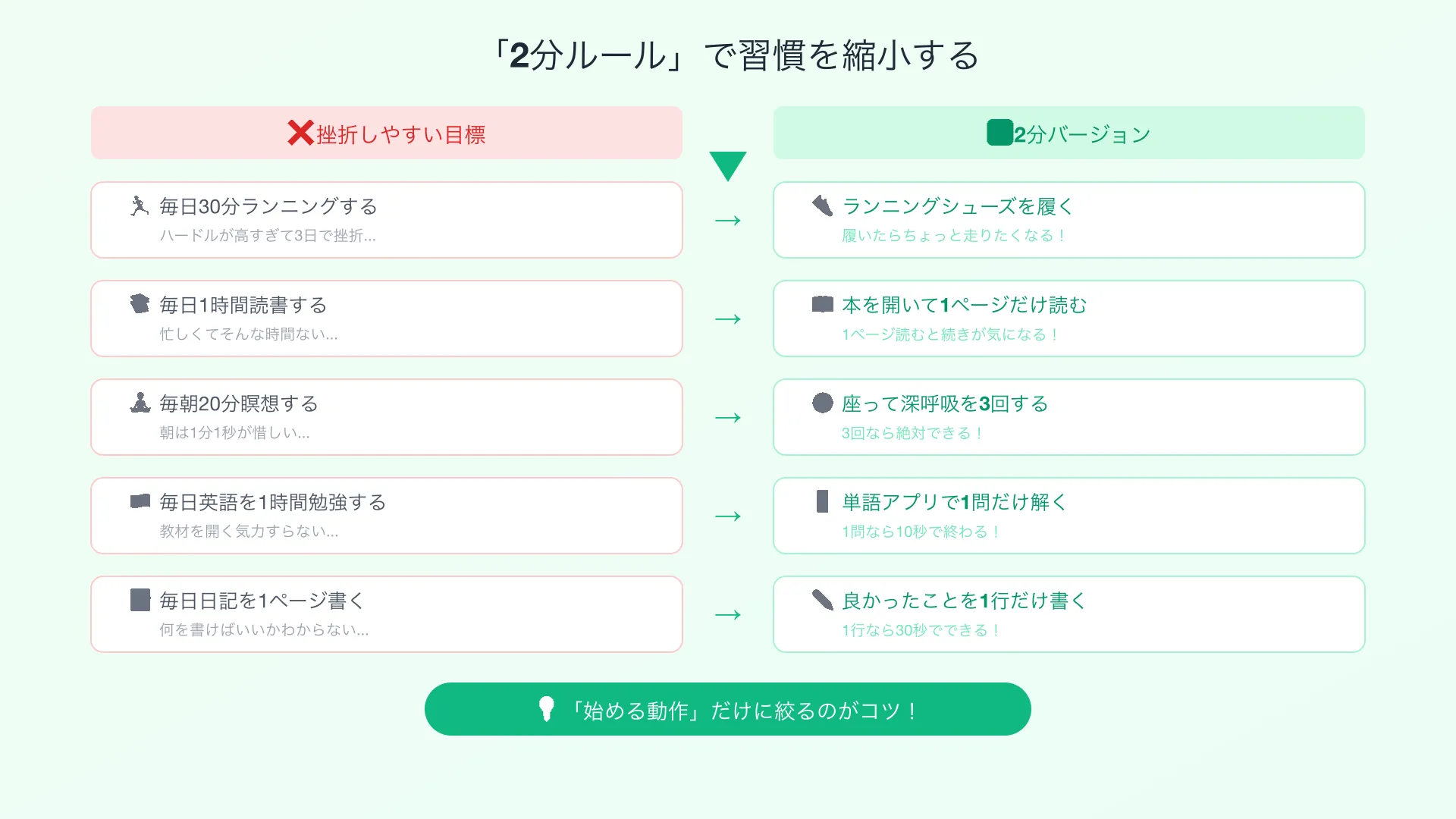The height and width of the screenshot is (819, 1456).
Task: Click the book icon beside 本を開いて1ページだけ読む
Action: pyautogui.click(x=822, y=304)
